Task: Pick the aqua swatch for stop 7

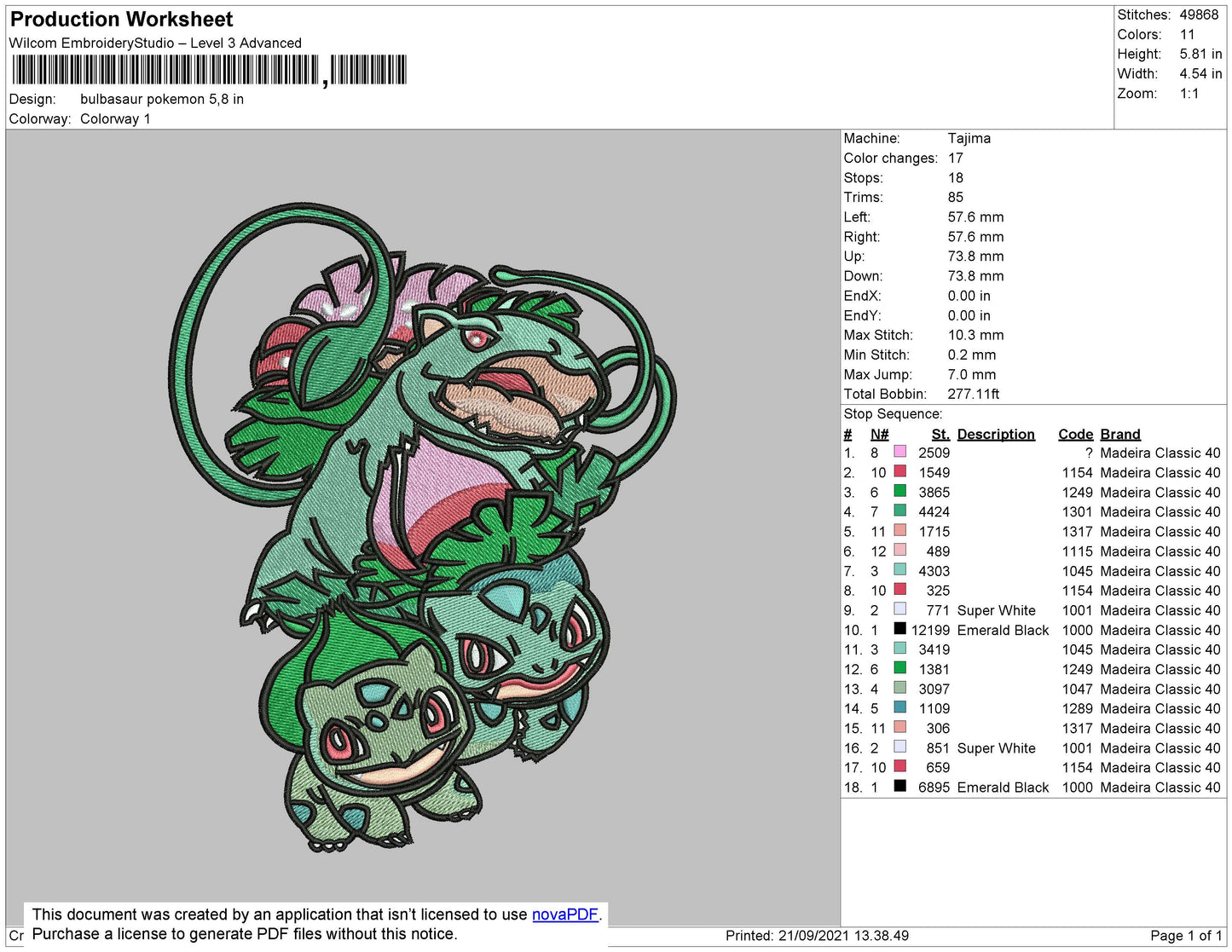Action: 899,569
